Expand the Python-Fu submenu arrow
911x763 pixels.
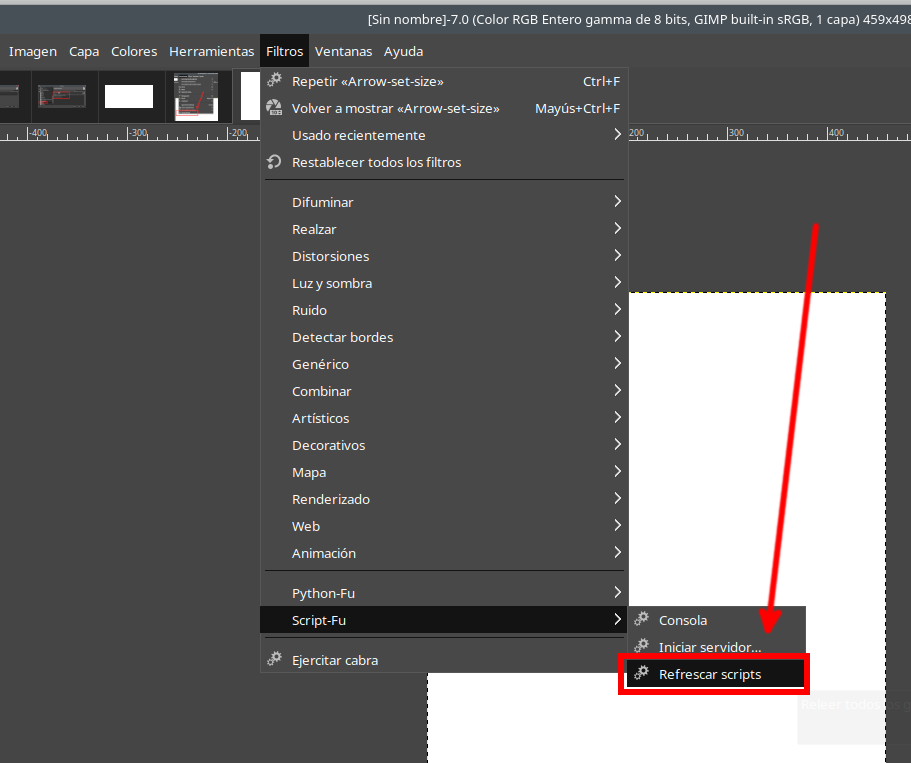617,593
